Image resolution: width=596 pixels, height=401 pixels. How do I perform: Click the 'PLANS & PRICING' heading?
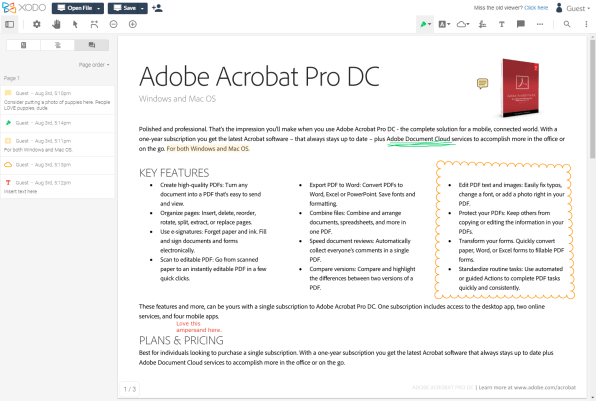181,340
